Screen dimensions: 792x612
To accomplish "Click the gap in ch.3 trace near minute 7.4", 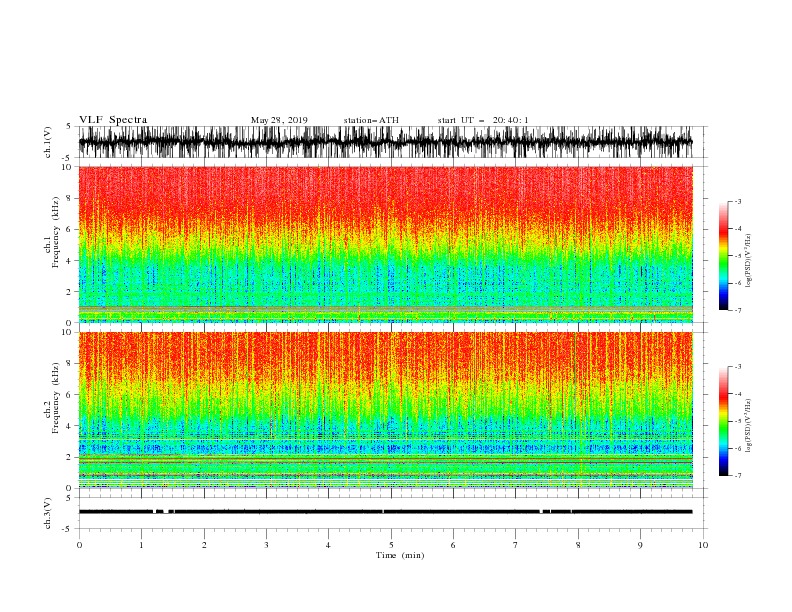I will tap(541, 512).
